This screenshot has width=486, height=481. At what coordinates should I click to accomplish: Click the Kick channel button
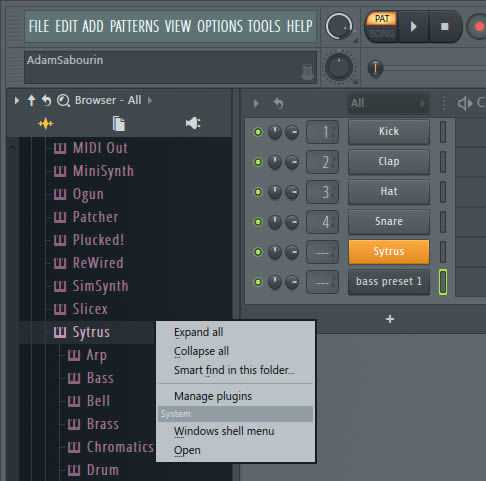coord(389,132)
